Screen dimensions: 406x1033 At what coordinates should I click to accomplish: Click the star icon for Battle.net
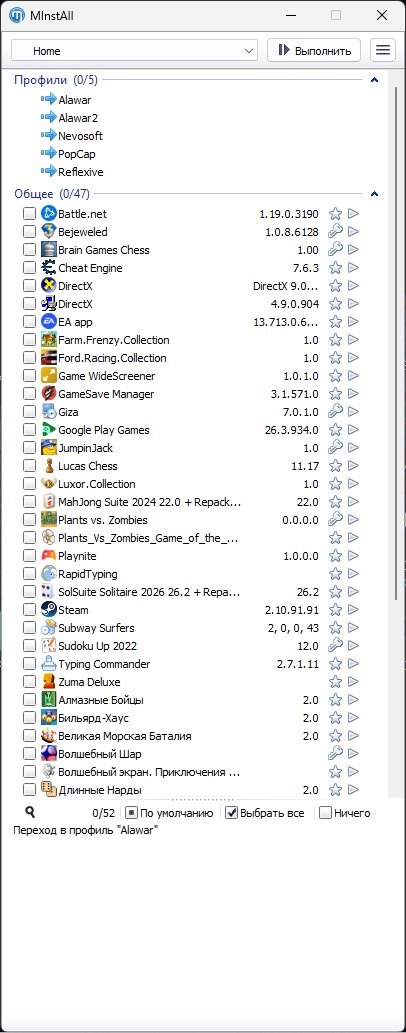coord(335,214)
